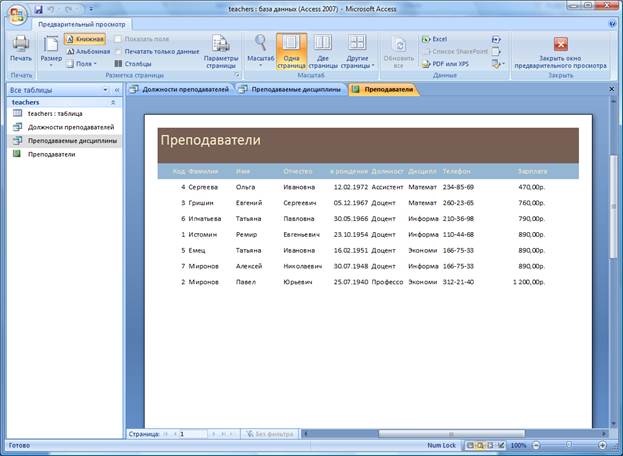Click Закрыть окно предварительного просмотра
Image resolution: width=623 pixels, height=456 pixels.
[x=560, y=50]
